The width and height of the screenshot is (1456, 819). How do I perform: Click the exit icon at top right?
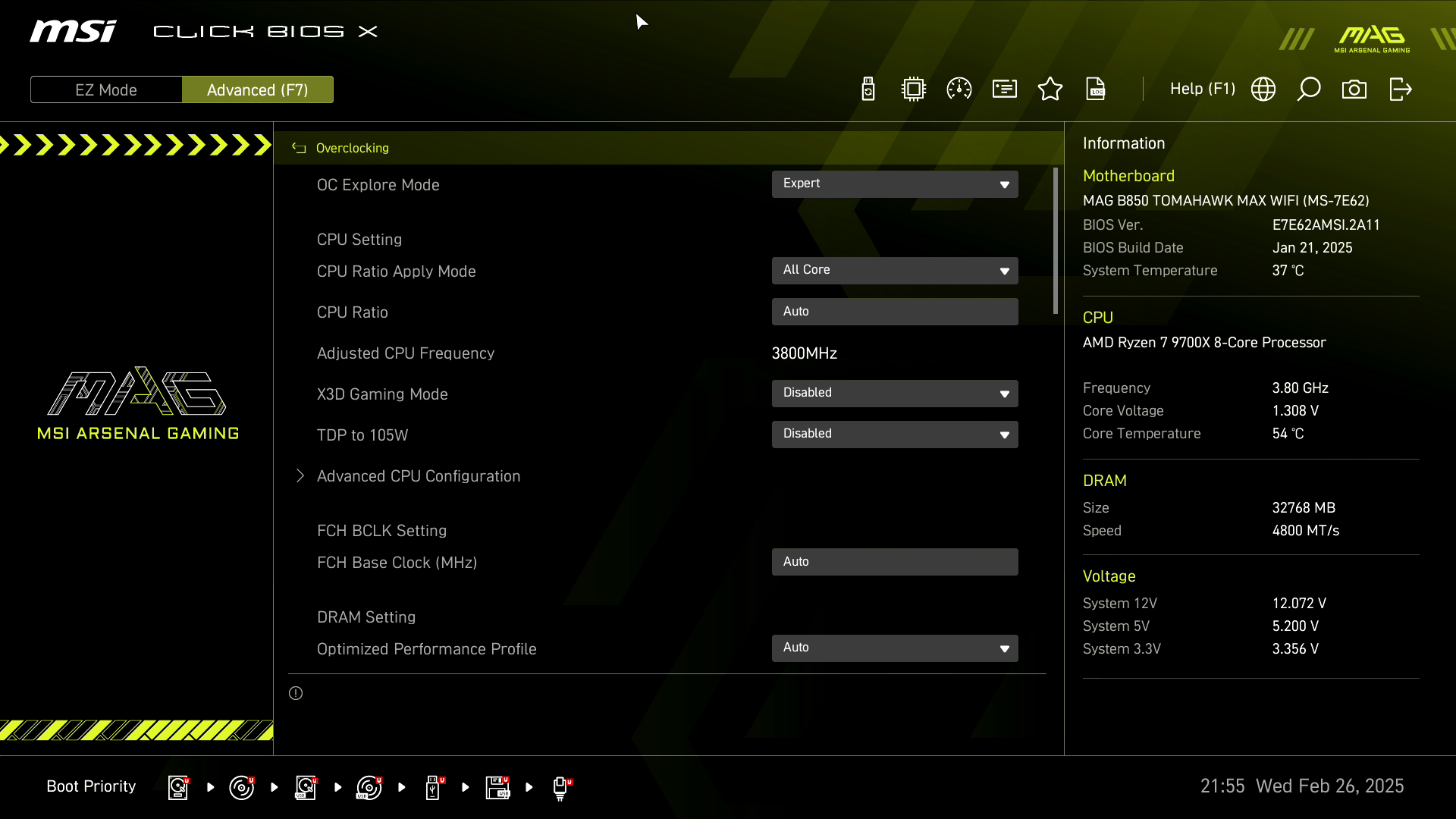[x=1400, y=89]
